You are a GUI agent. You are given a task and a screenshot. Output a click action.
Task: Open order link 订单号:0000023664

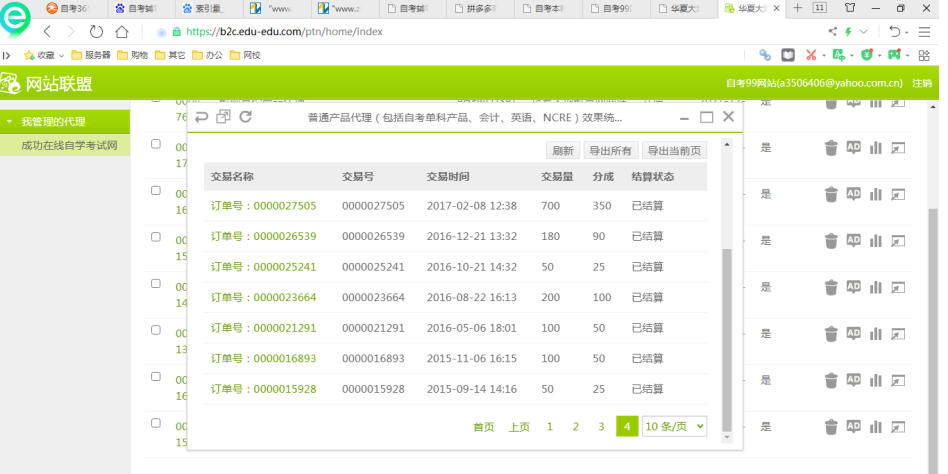264,297
